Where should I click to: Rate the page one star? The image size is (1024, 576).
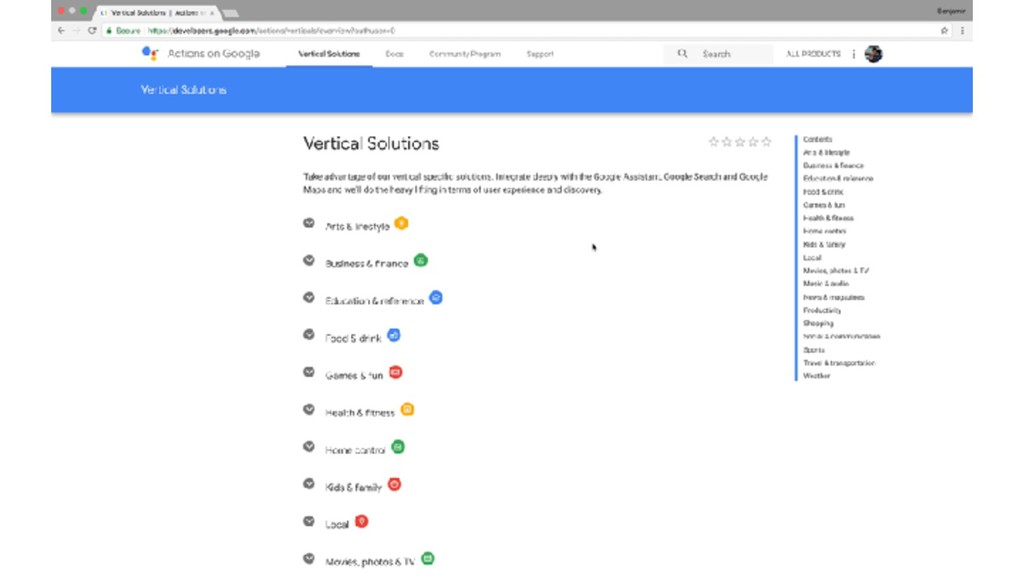(x=714, y=142)
